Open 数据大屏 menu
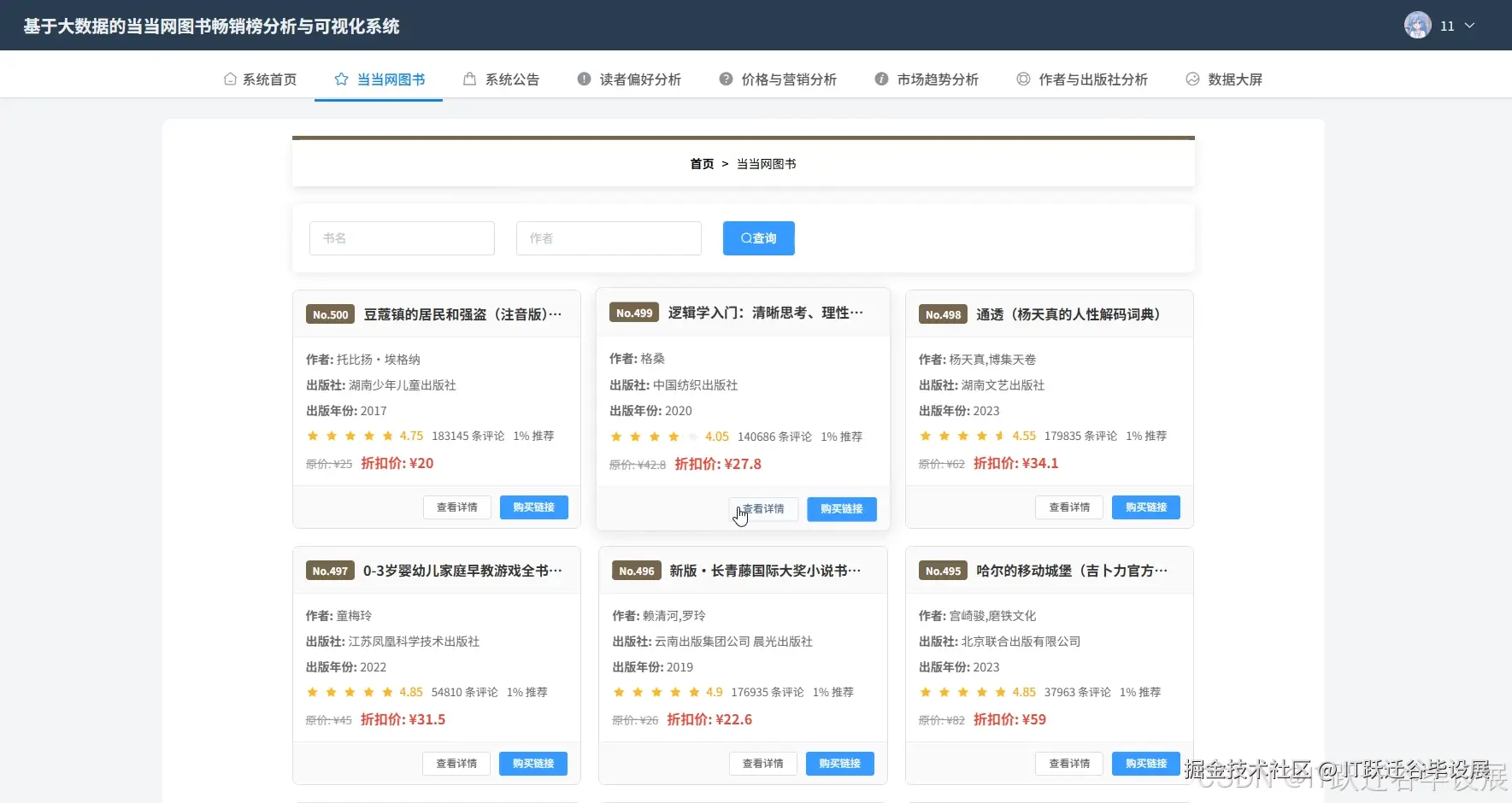1512x803 pixels. click(1224, 79)
